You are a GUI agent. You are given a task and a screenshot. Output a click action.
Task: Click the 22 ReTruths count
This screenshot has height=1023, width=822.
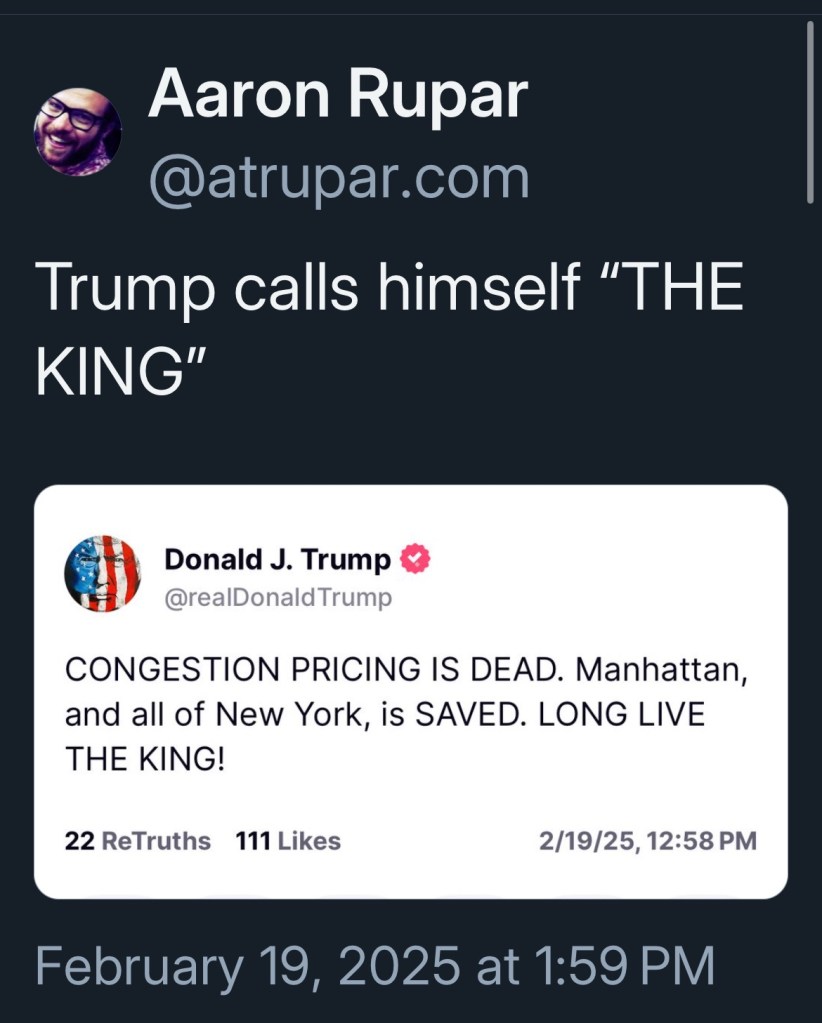tap(137, 841)
